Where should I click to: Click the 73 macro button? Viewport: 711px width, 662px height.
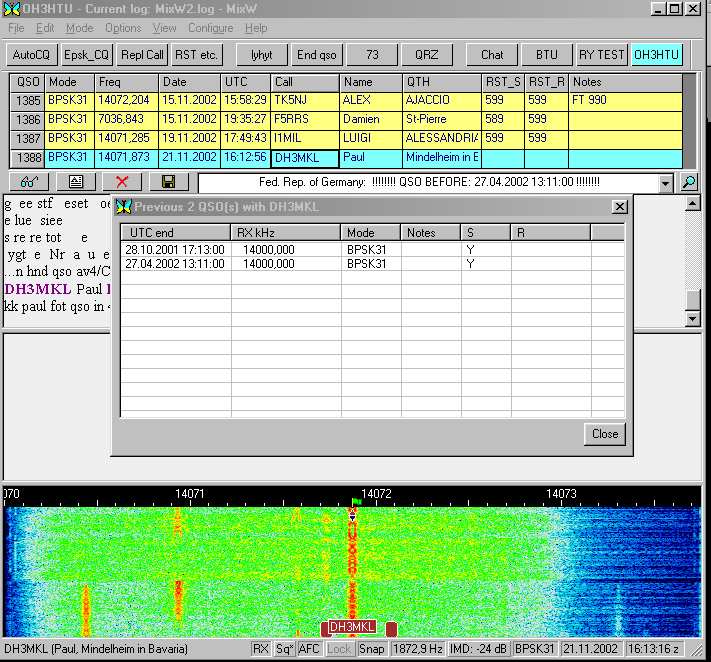pos(372,55)
